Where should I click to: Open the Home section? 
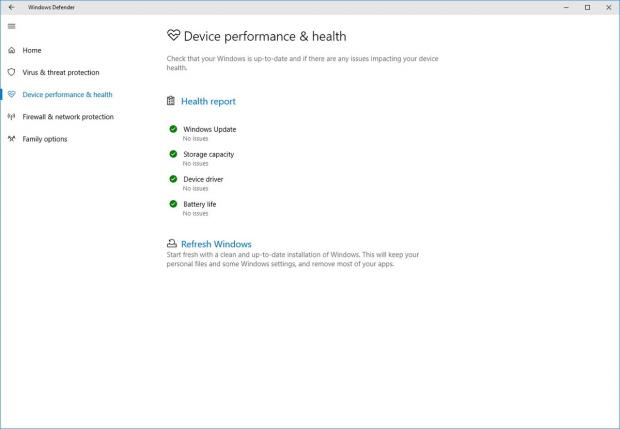pos(32,50)
